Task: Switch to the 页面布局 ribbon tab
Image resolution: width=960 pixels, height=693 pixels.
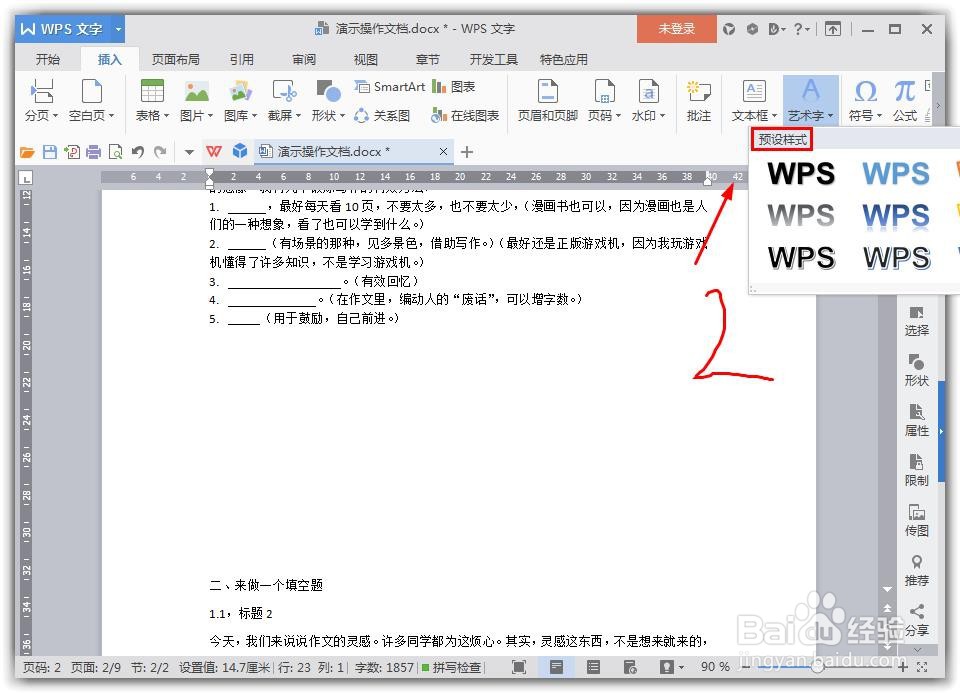Action: (175, 59)
